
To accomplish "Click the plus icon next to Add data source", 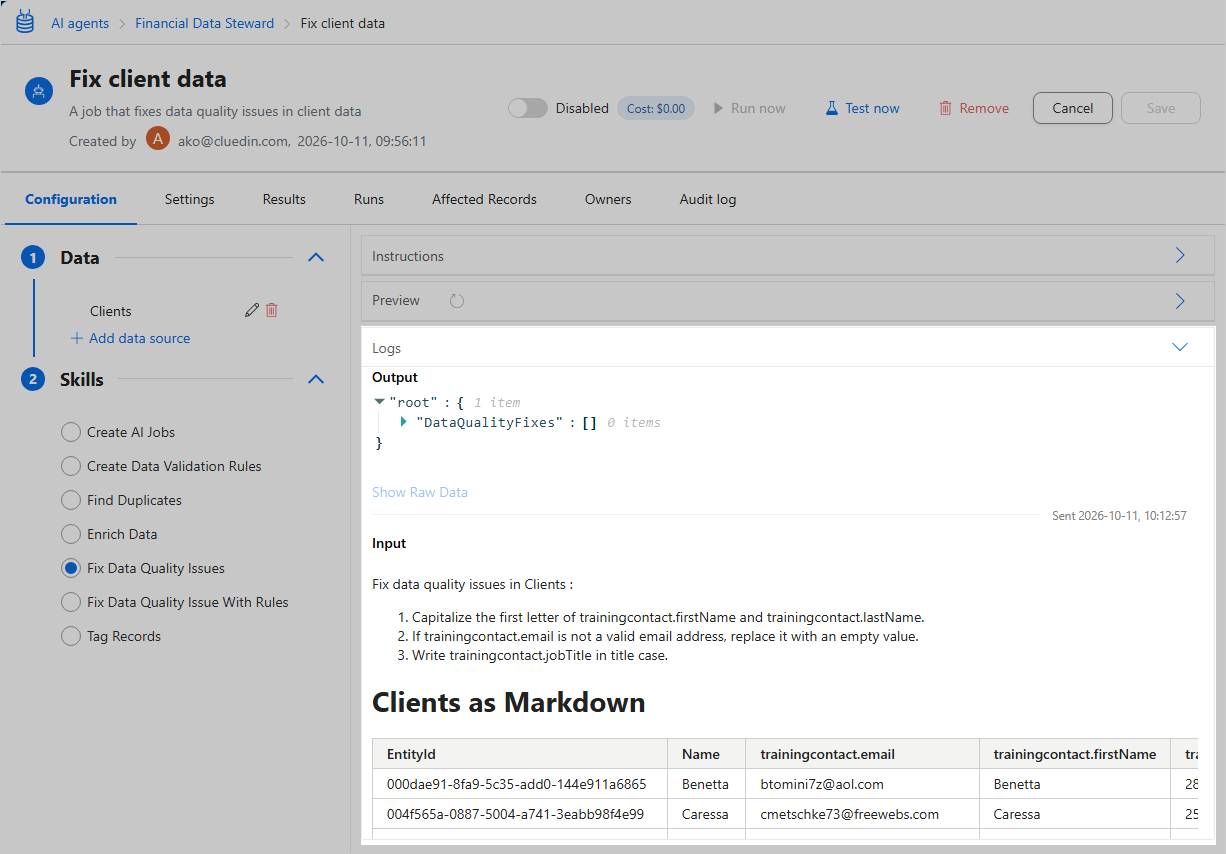I will coord(77,338).
